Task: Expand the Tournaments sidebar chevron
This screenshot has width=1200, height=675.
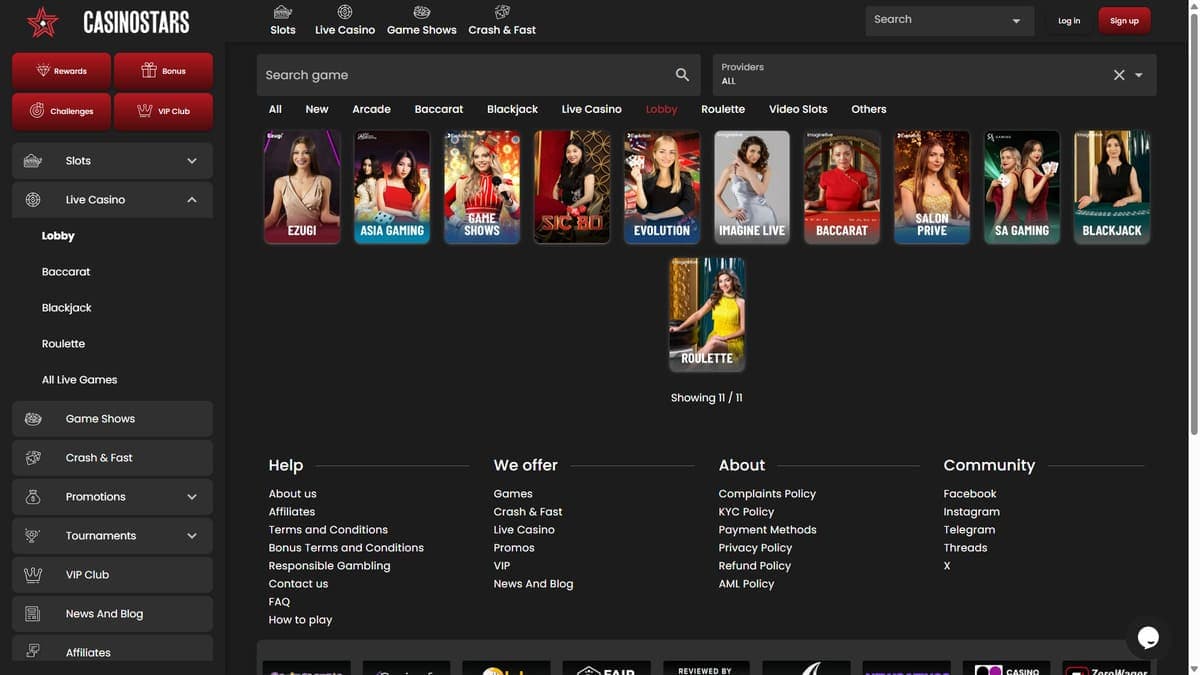Action: [192, 536]
